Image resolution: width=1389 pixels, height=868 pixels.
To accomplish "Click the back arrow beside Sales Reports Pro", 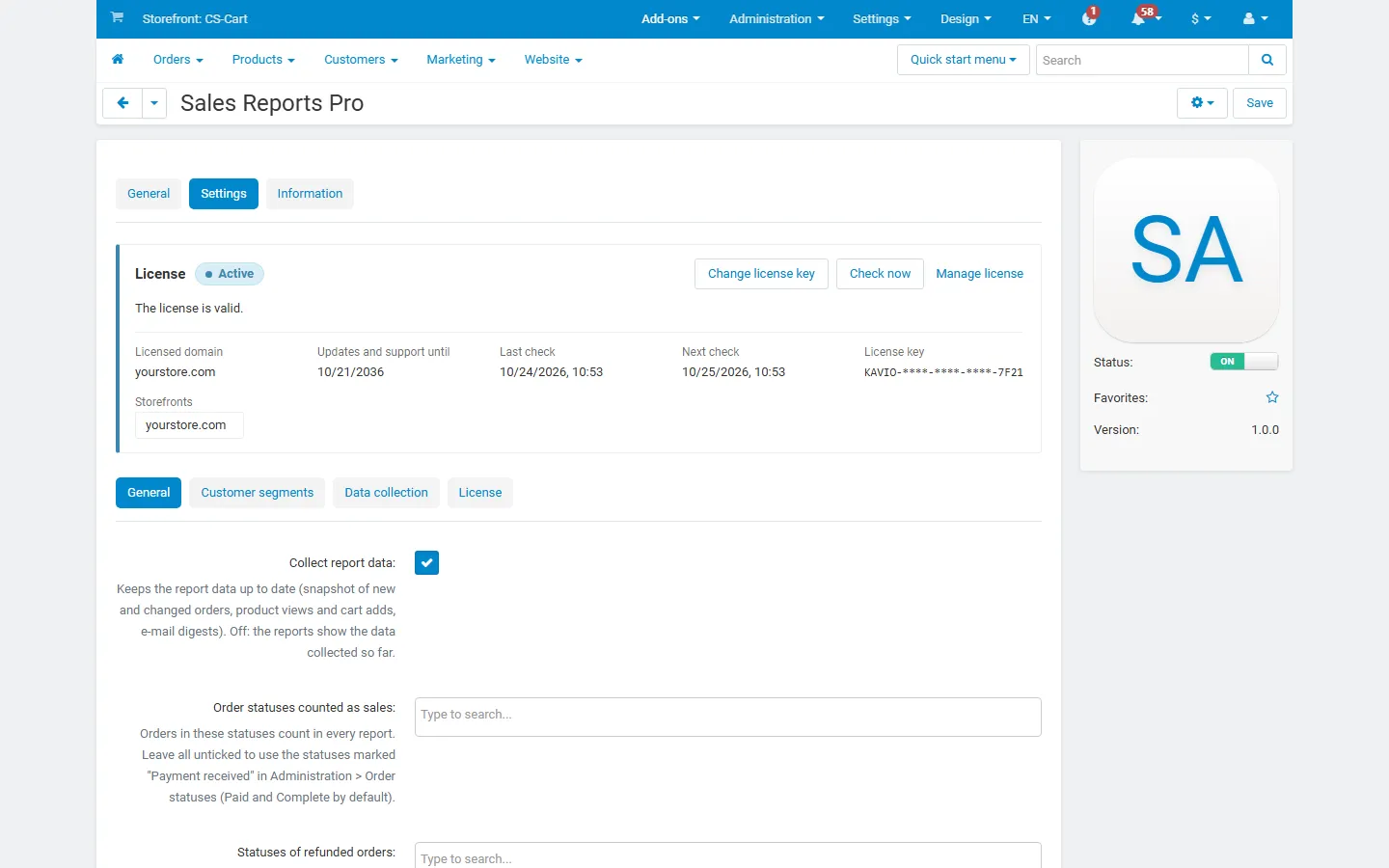I will 123,103.
